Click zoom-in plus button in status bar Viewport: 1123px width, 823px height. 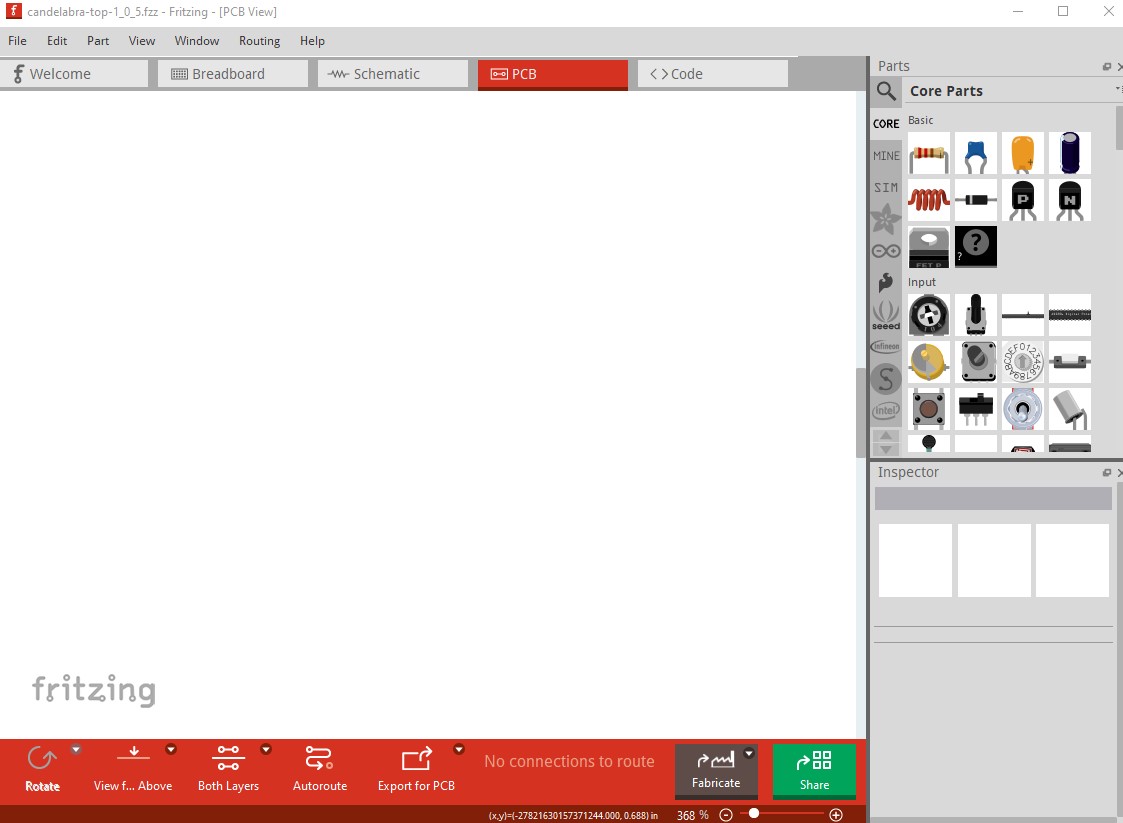836,815
